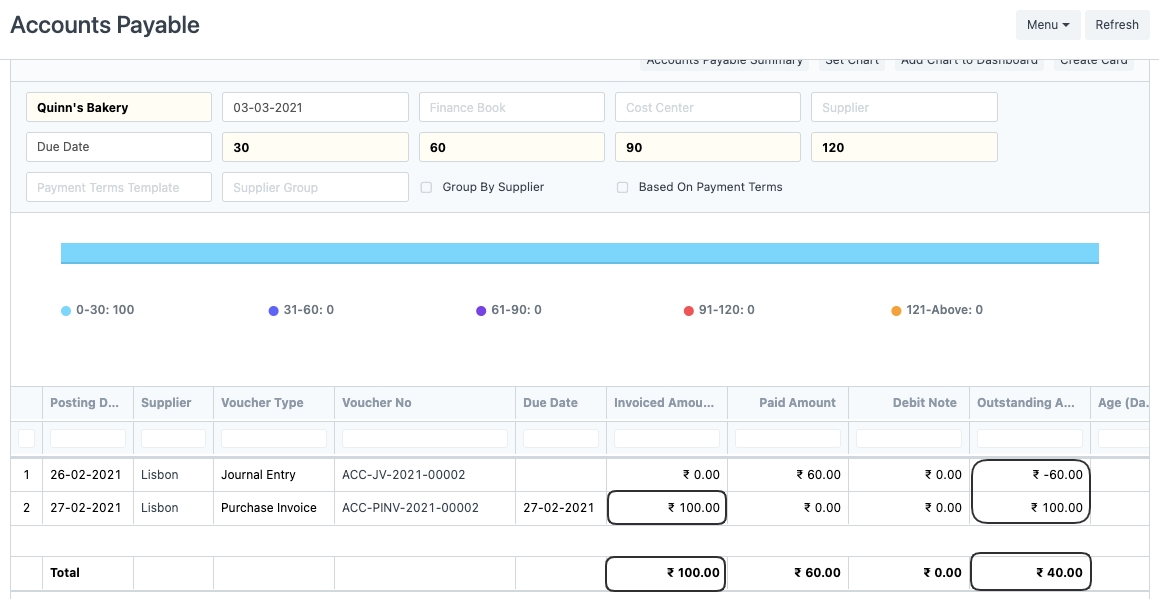The width and height of the screenshot is (1159, 599).
Task: Click the Refresh button
Action: [1116, 25]
